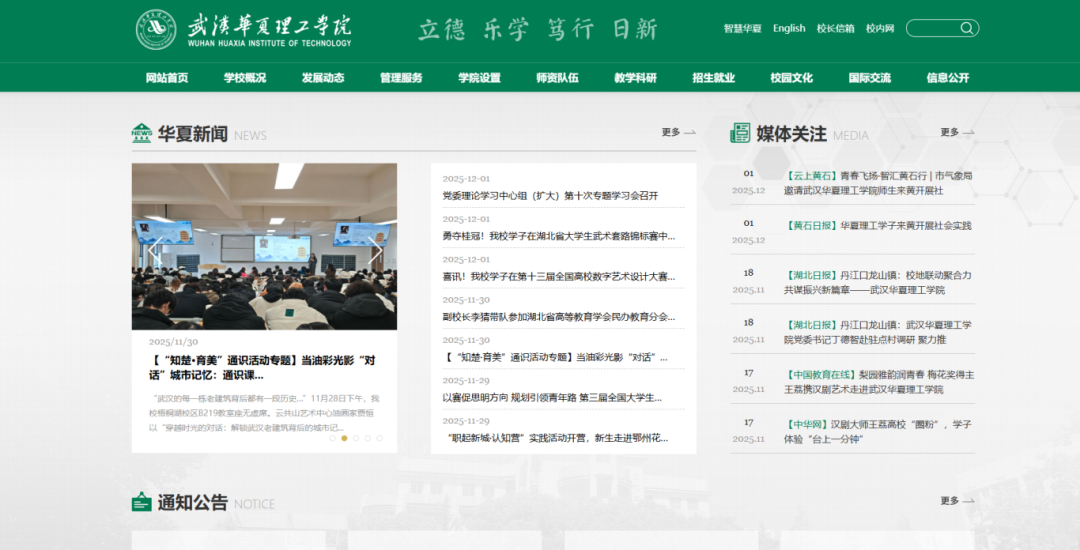Select the fourth carousel dot
Image resolution: width=1080 pixels, height=550 pixels.
point(368,438)
